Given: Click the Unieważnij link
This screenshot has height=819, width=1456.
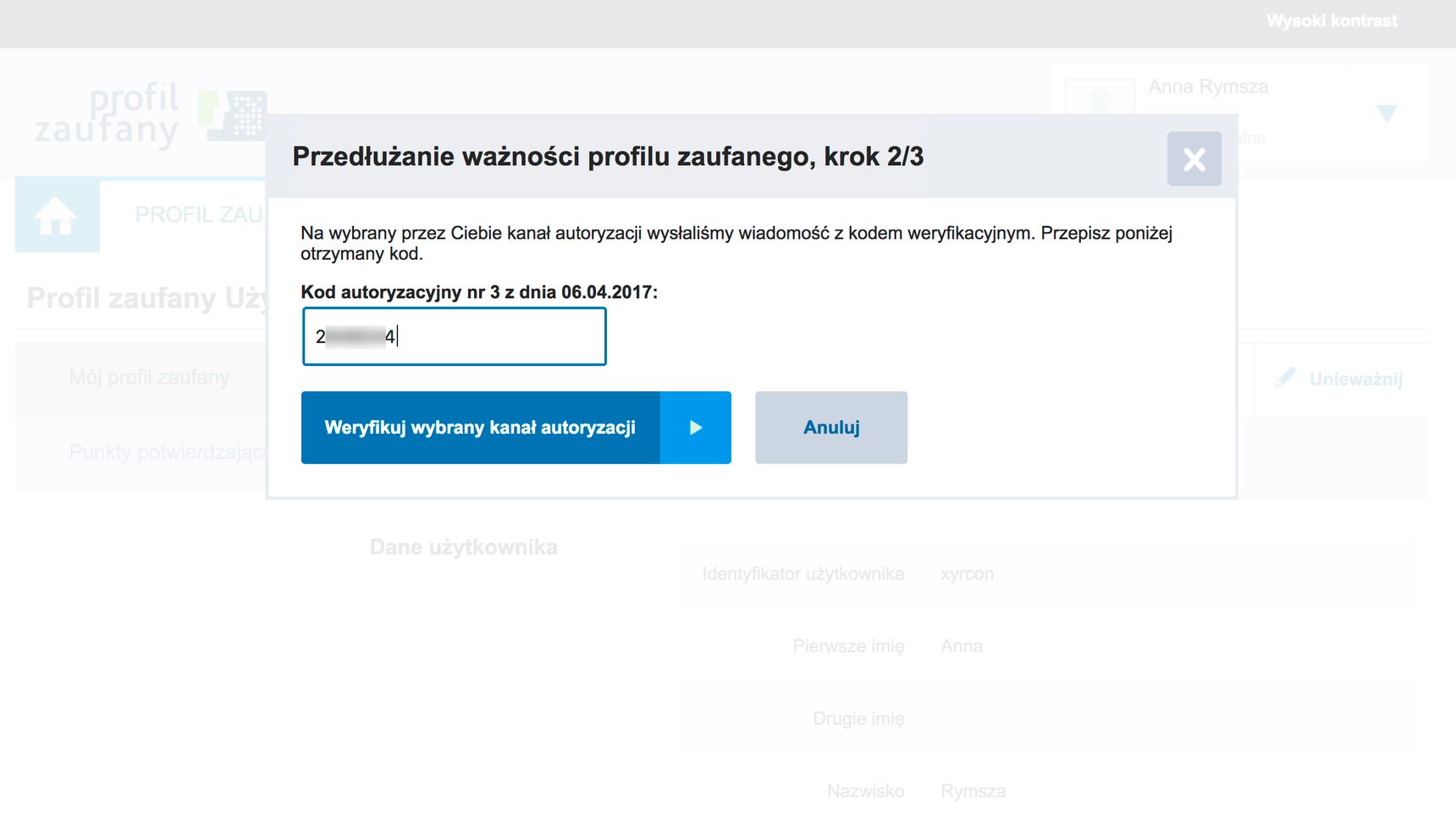Looking at the screenshot, I should [1355, 379].
